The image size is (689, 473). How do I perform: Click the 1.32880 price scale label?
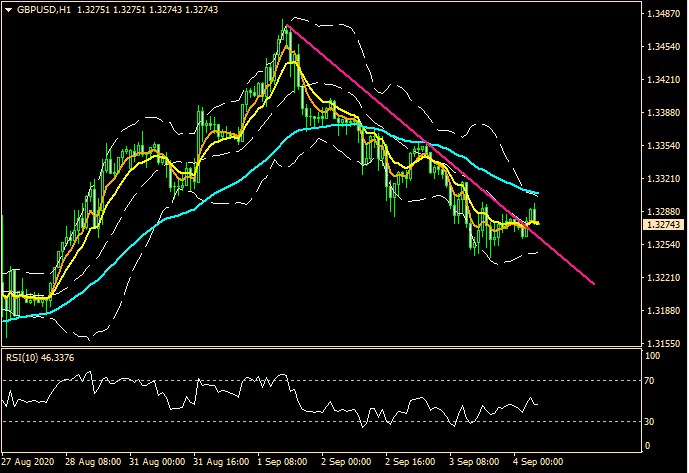click(663, 211)
